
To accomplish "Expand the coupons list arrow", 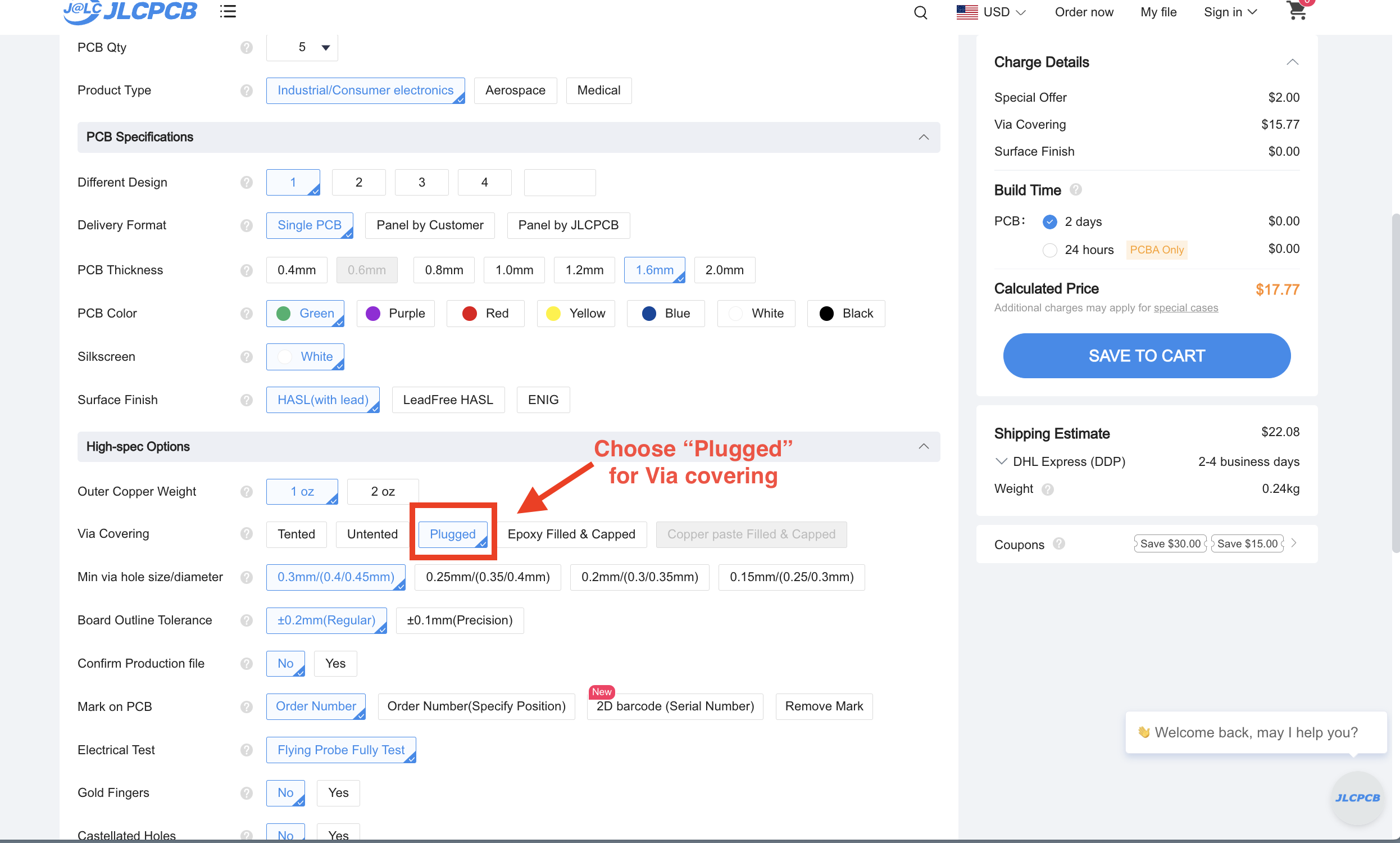I will click(1294, 543).
